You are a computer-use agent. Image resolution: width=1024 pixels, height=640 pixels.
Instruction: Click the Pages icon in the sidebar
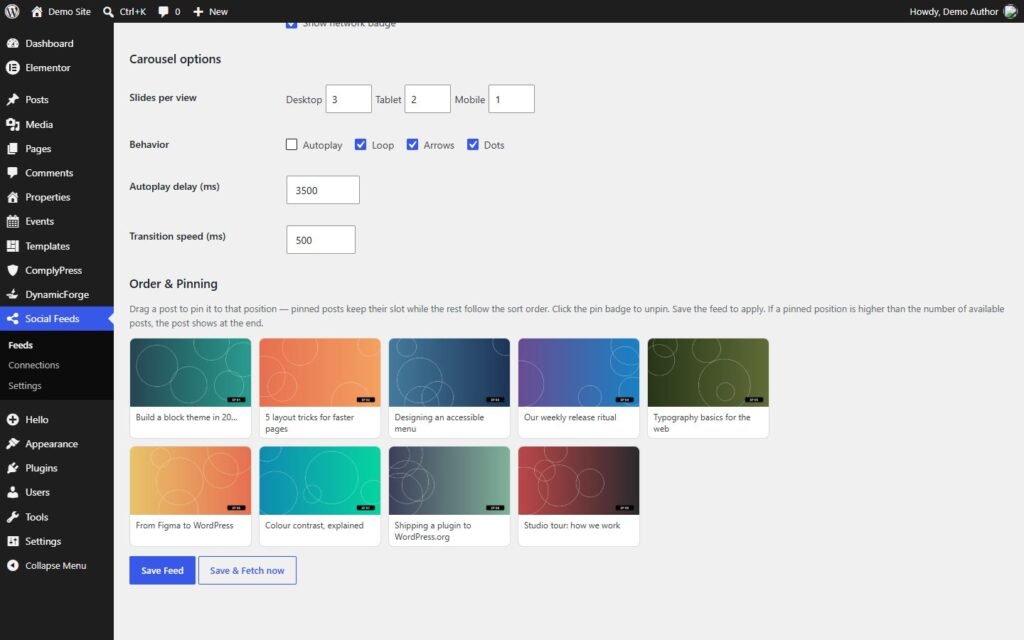[12, 148]
